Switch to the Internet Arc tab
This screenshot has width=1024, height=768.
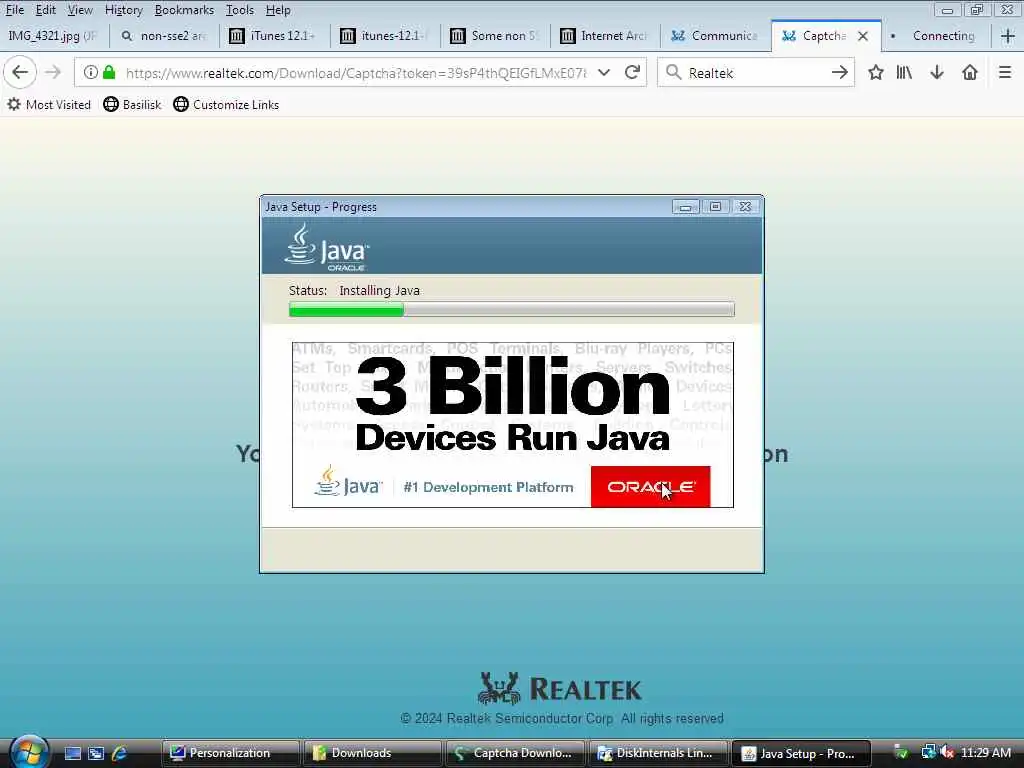tap(605, 36)
